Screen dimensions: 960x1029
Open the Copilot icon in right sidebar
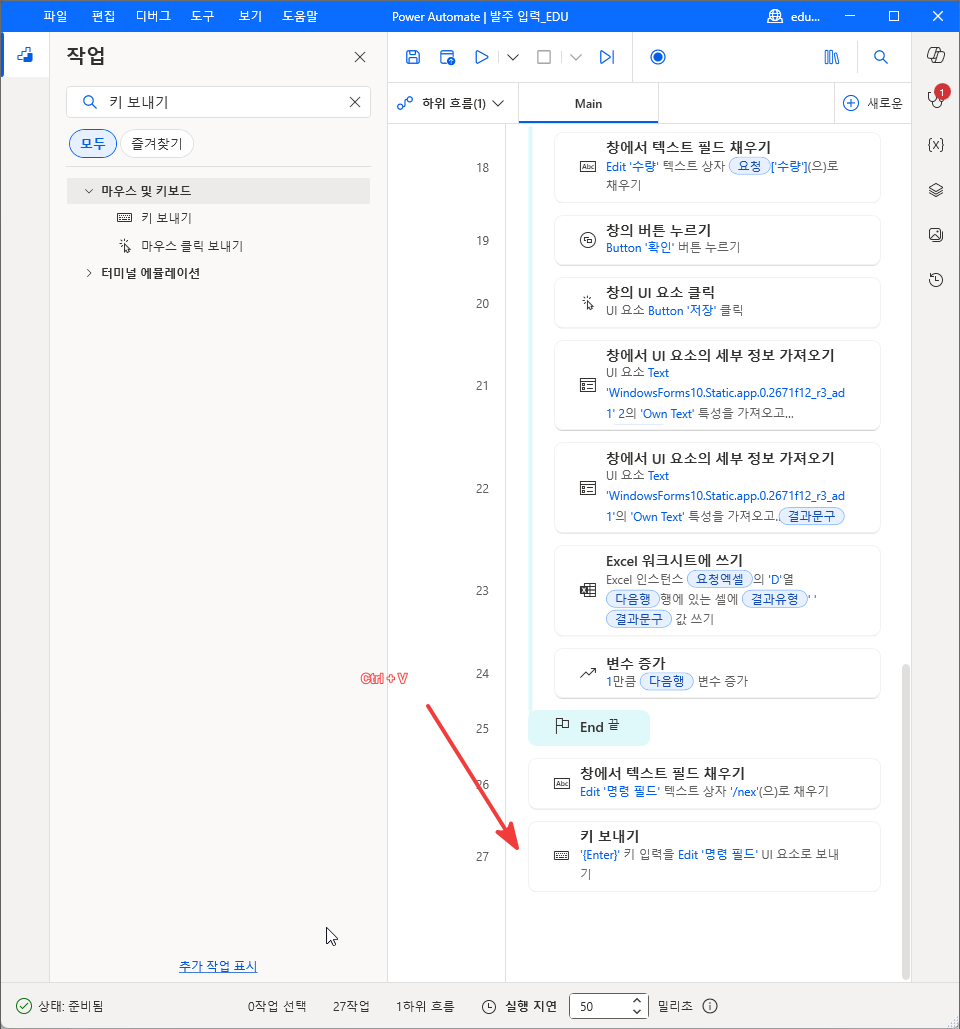tap(936, 55)
